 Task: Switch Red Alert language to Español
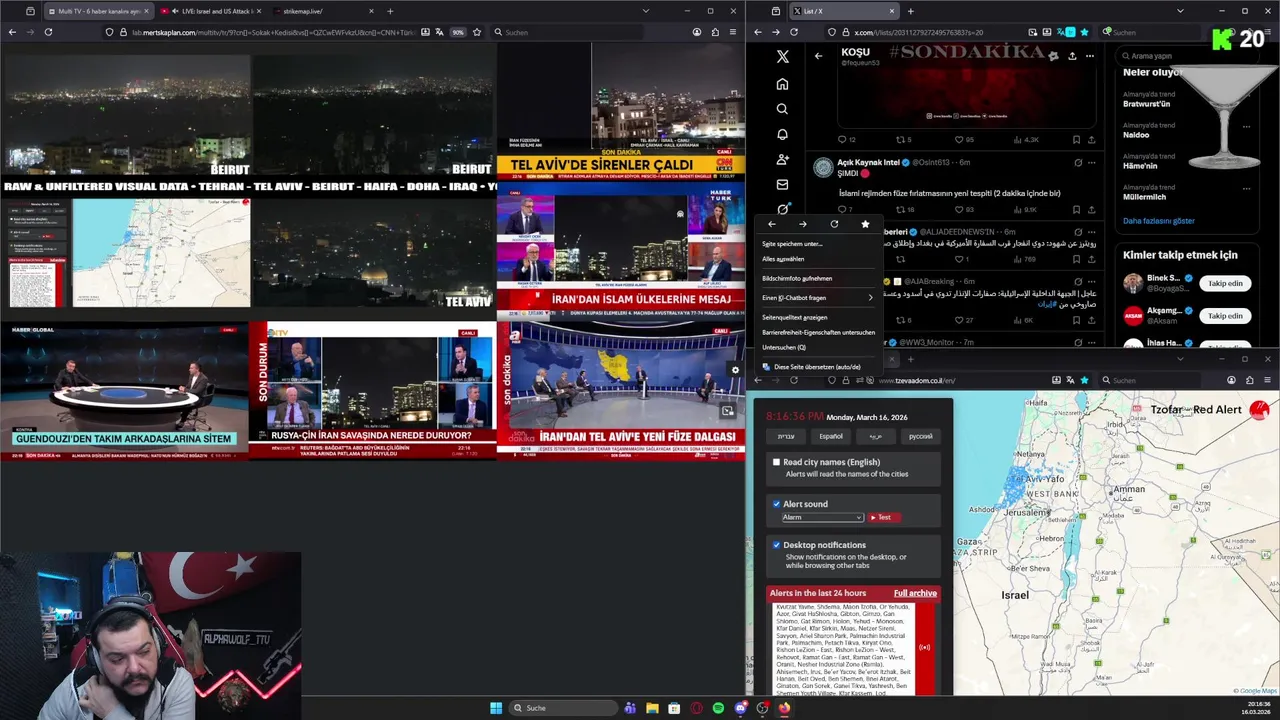tap(831, 436)
